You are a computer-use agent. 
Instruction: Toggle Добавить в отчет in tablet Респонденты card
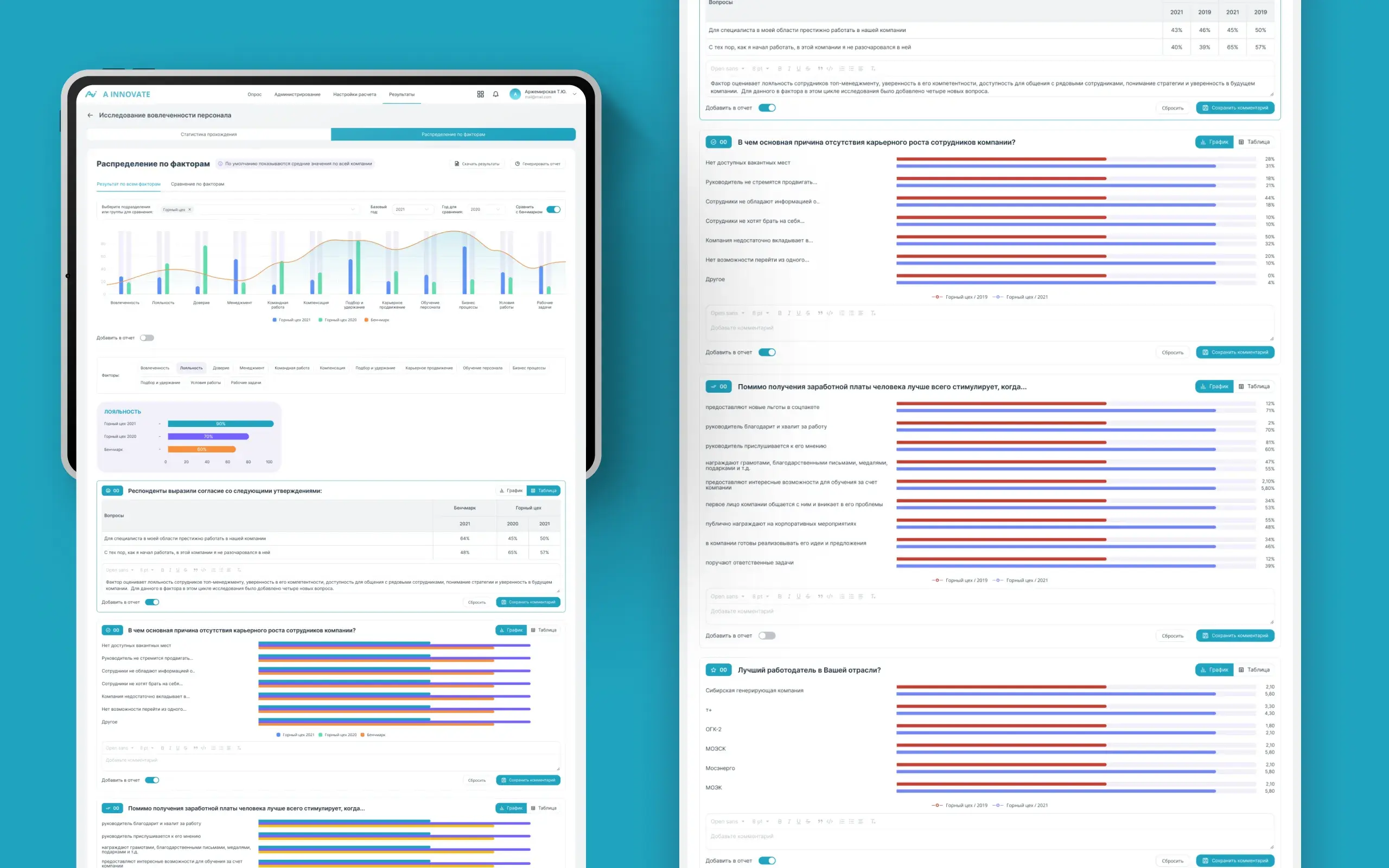click(x=151, y=602)
